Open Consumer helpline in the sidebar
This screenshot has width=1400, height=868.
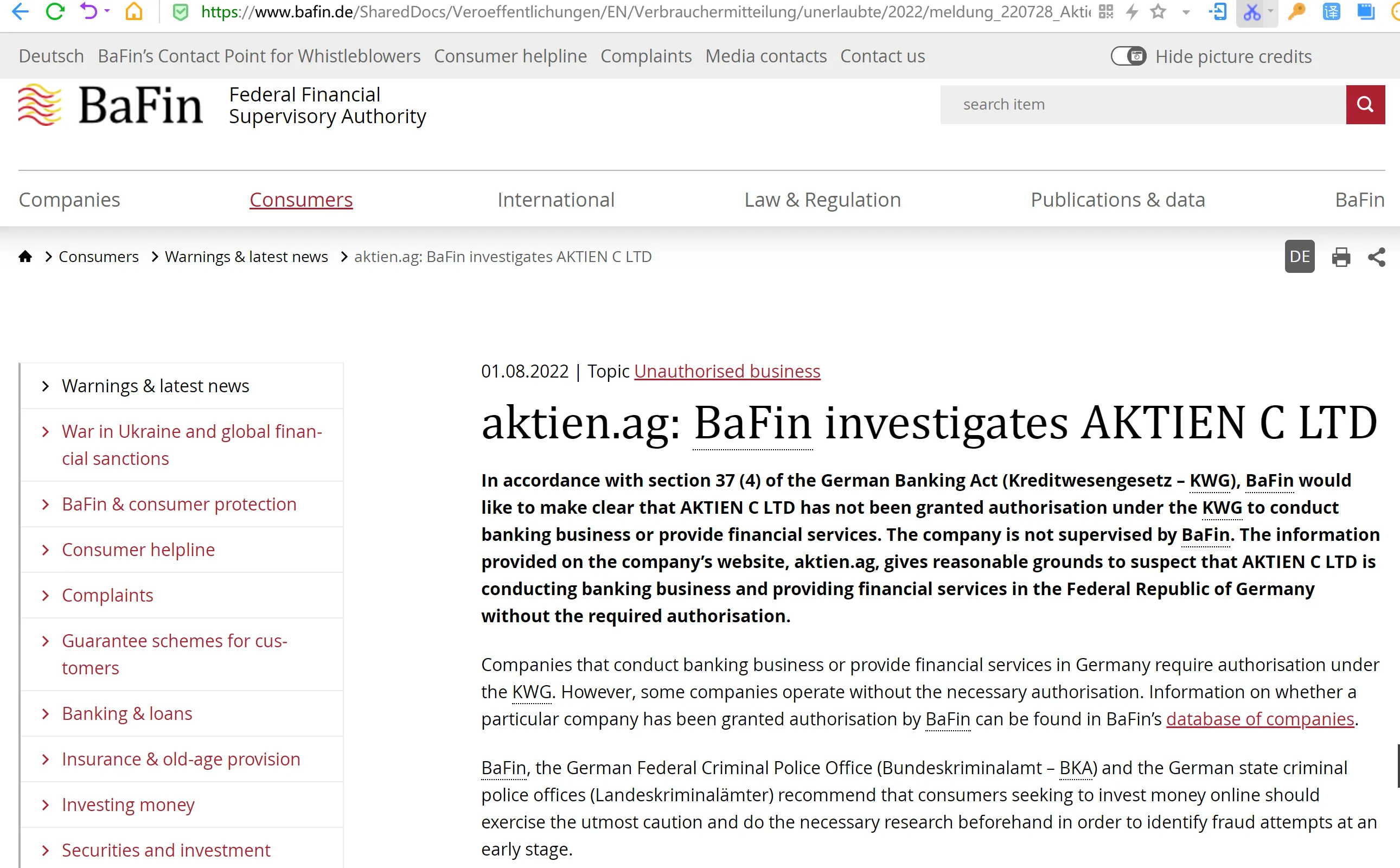138,550
